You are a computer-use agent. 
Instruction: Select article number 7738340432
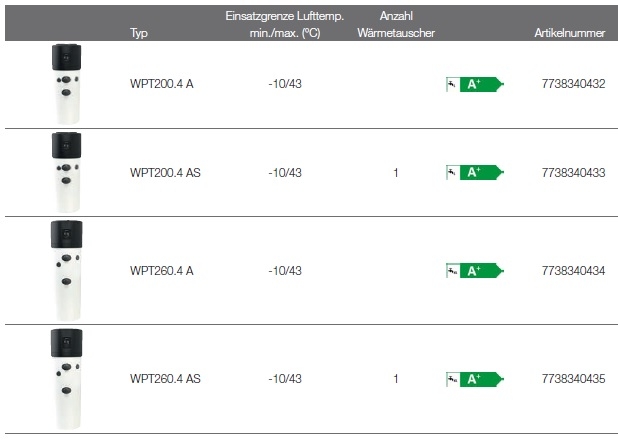[573, 84]
